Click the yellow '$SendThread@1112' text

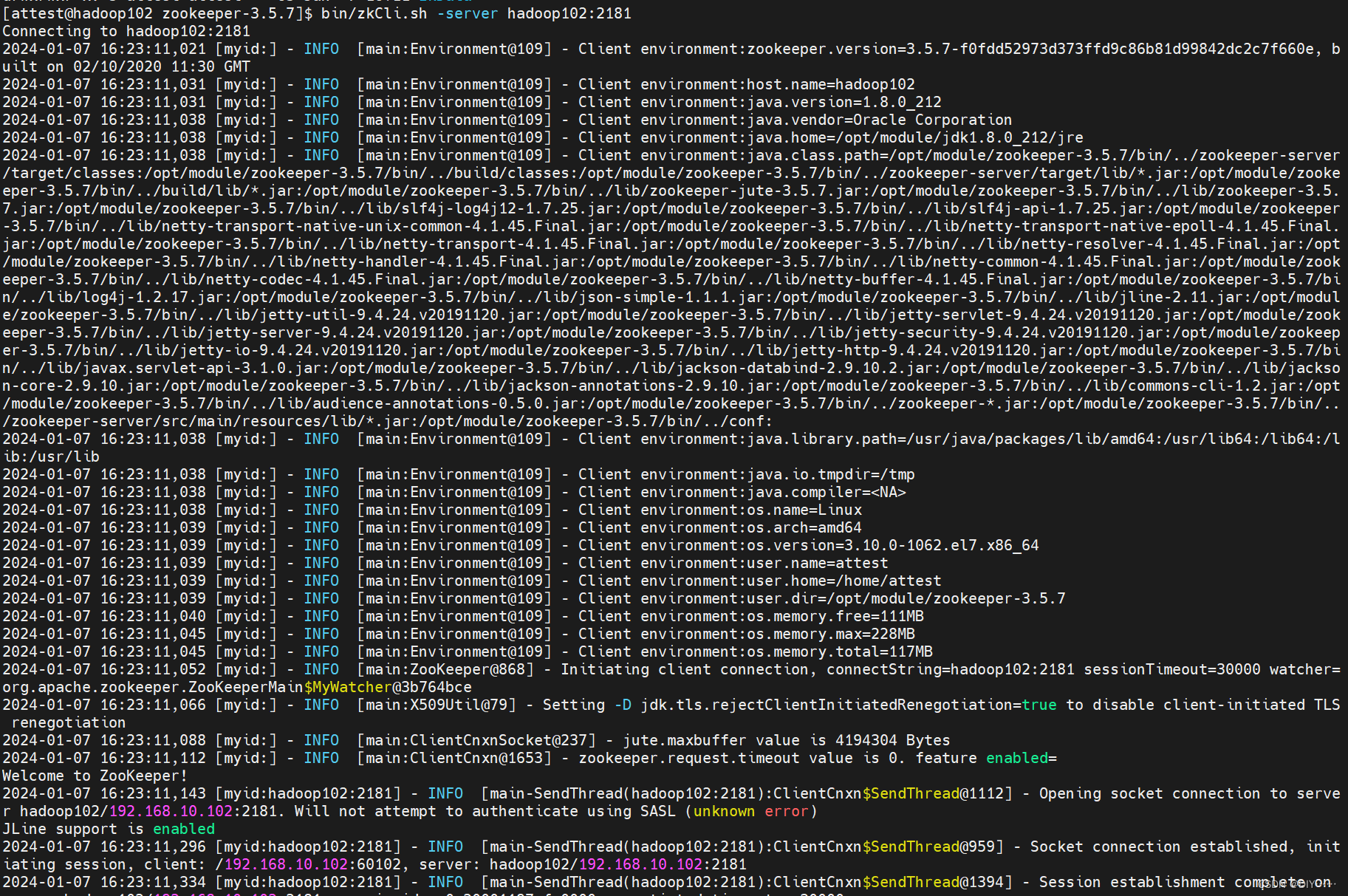click(933, 793)
